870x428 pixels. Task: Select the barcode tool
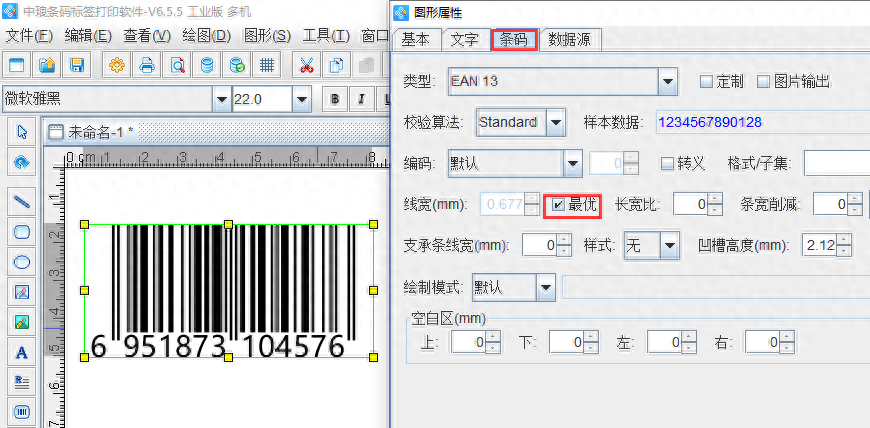pyautogui.click(x=22, y=412)
